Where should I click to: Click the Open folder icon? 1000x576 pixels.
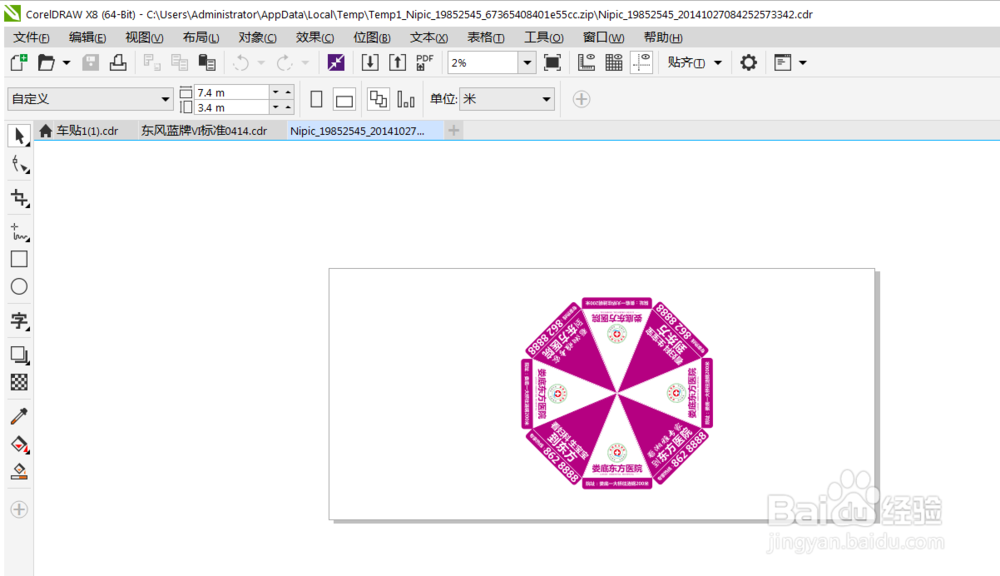click(47, 63)
